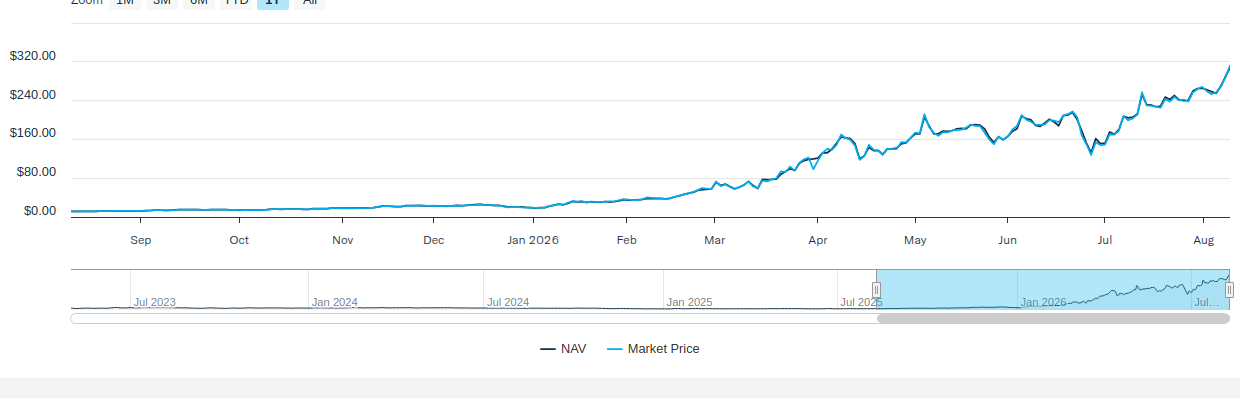
Task: Click the gray scrollbar thumb under navigator
Action: click(x=1053, y=319)
